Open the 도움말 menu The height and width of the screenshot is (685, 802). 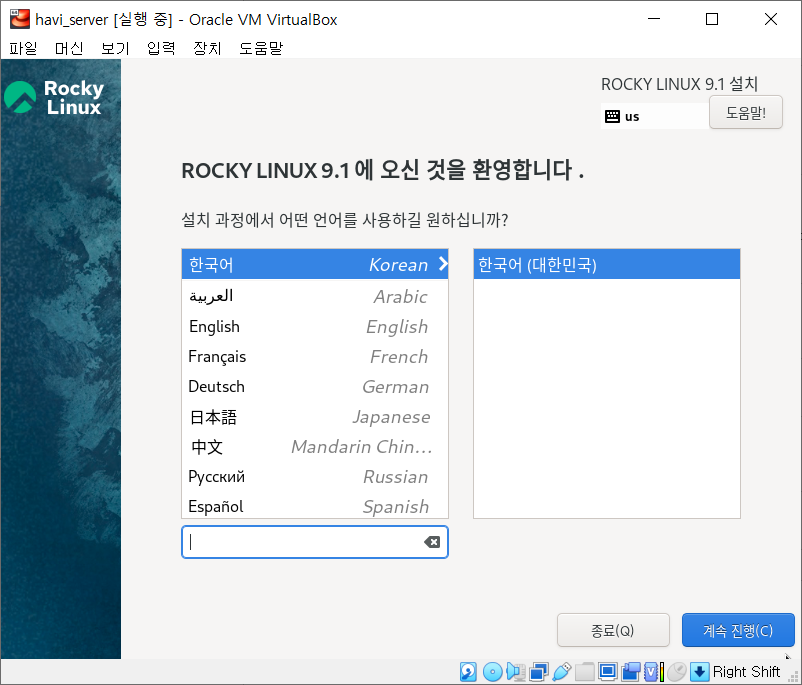pyautogui.click(x=261, y=48)
